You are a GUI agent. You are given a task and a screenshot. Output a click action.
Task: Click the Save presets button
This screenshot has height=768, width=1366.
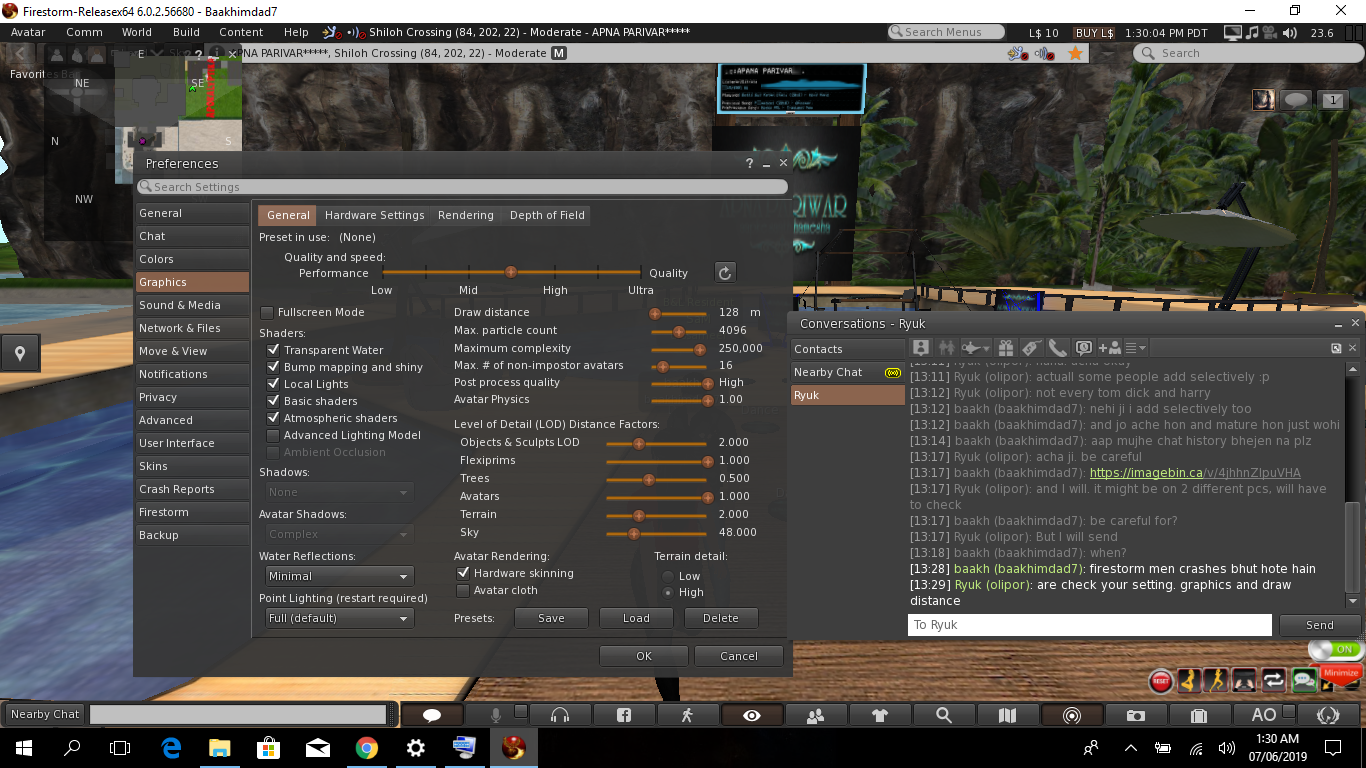[x=551, y=618]
